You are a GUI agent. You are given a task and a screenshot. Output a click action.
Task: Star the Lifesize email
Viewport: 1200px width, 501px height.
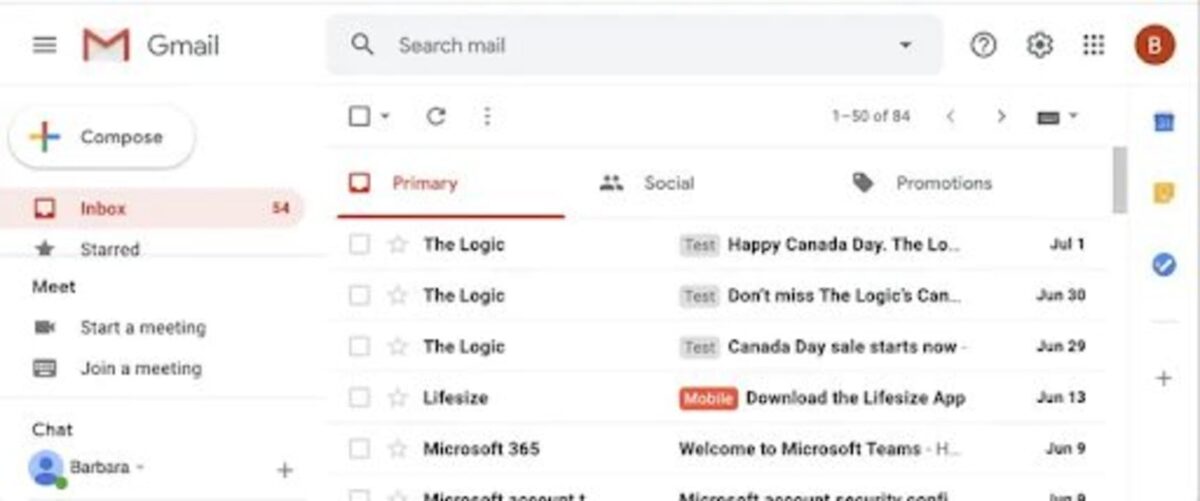click(x=398, y=398)
